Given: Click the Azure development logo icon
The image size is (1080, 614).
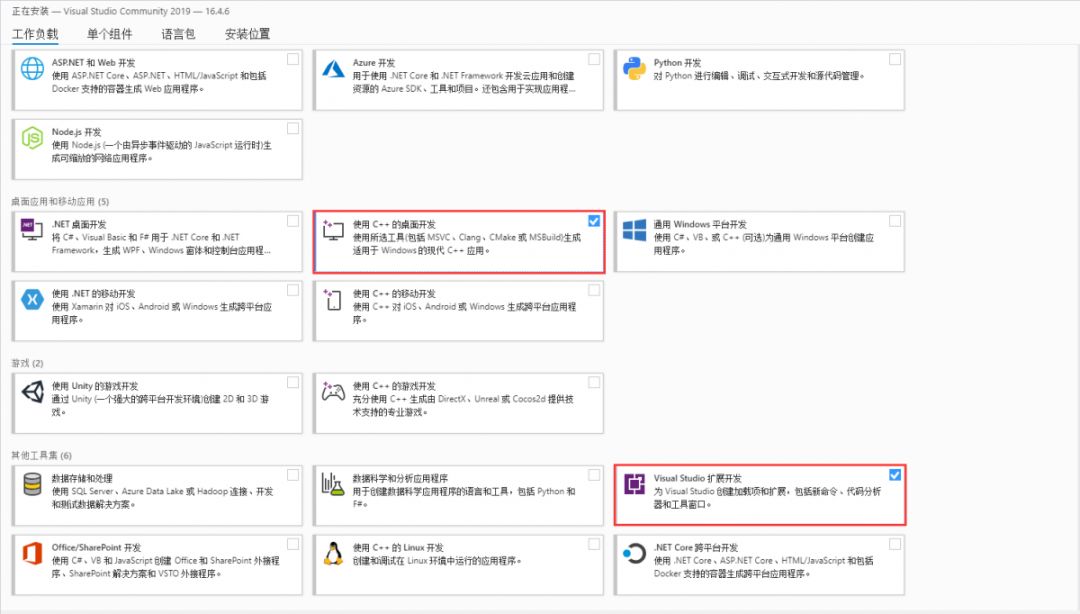Looking at the screenshot, I should 333,69.
